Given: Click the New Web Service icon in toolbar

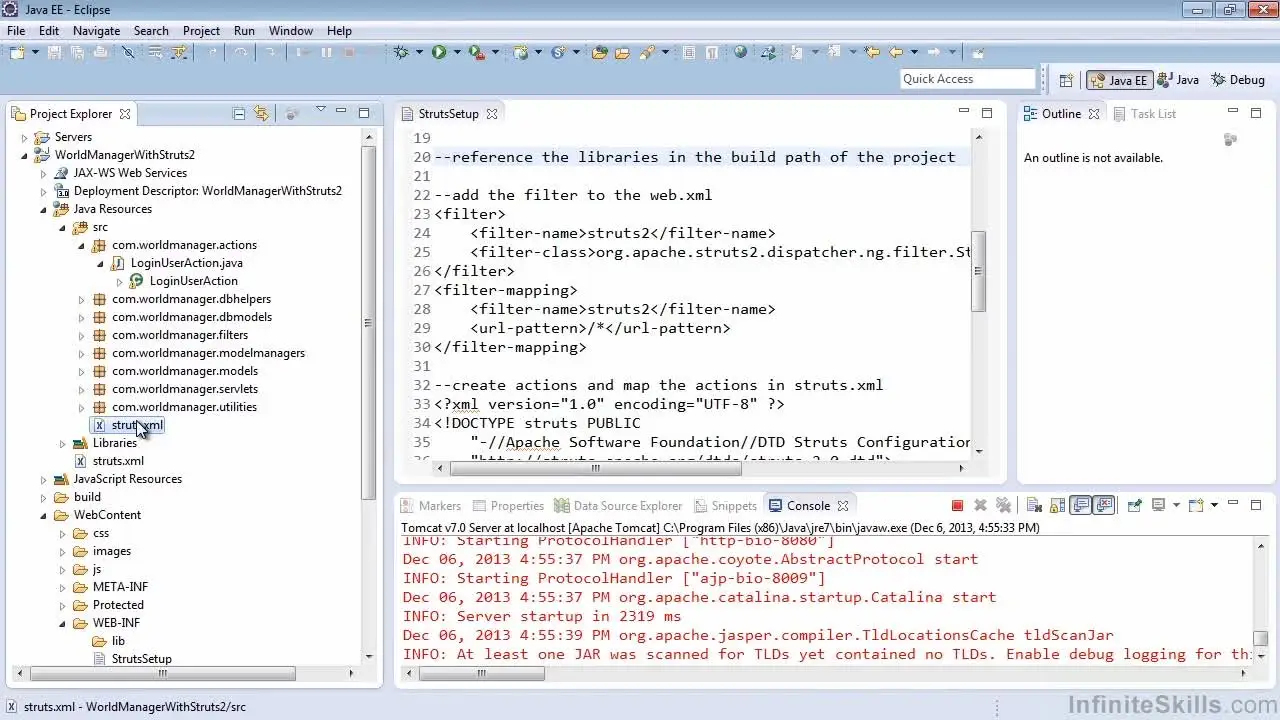Looking at the screenshot, I should 558,52.
